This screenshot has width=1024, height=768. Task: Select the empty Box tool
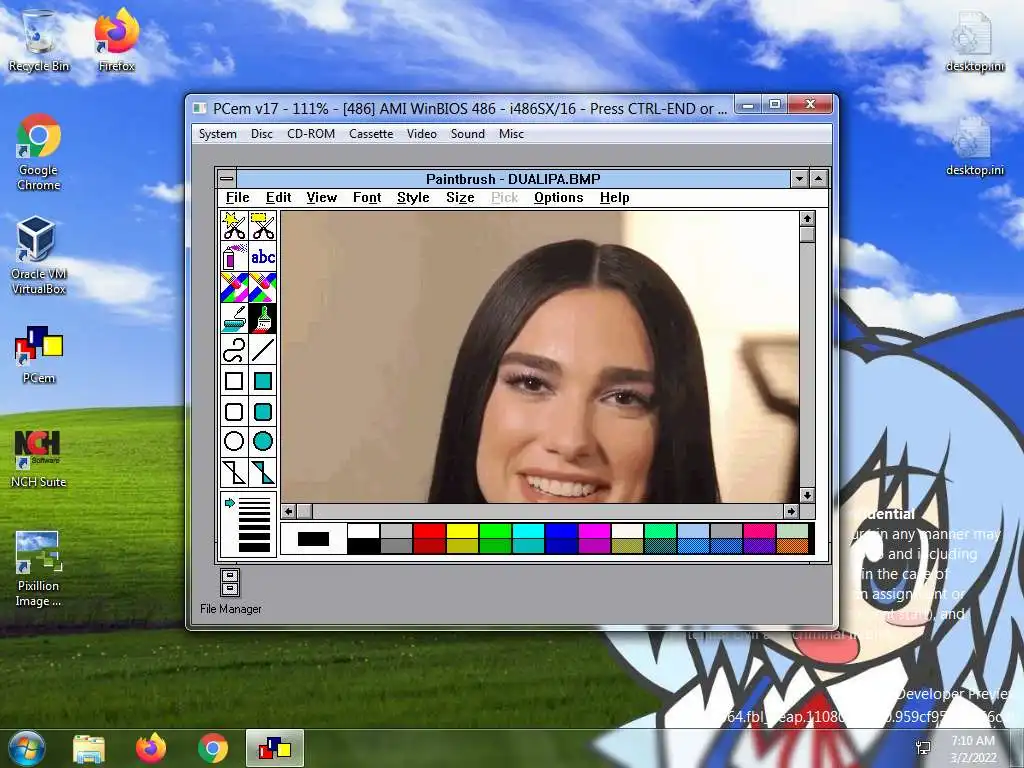234,380
